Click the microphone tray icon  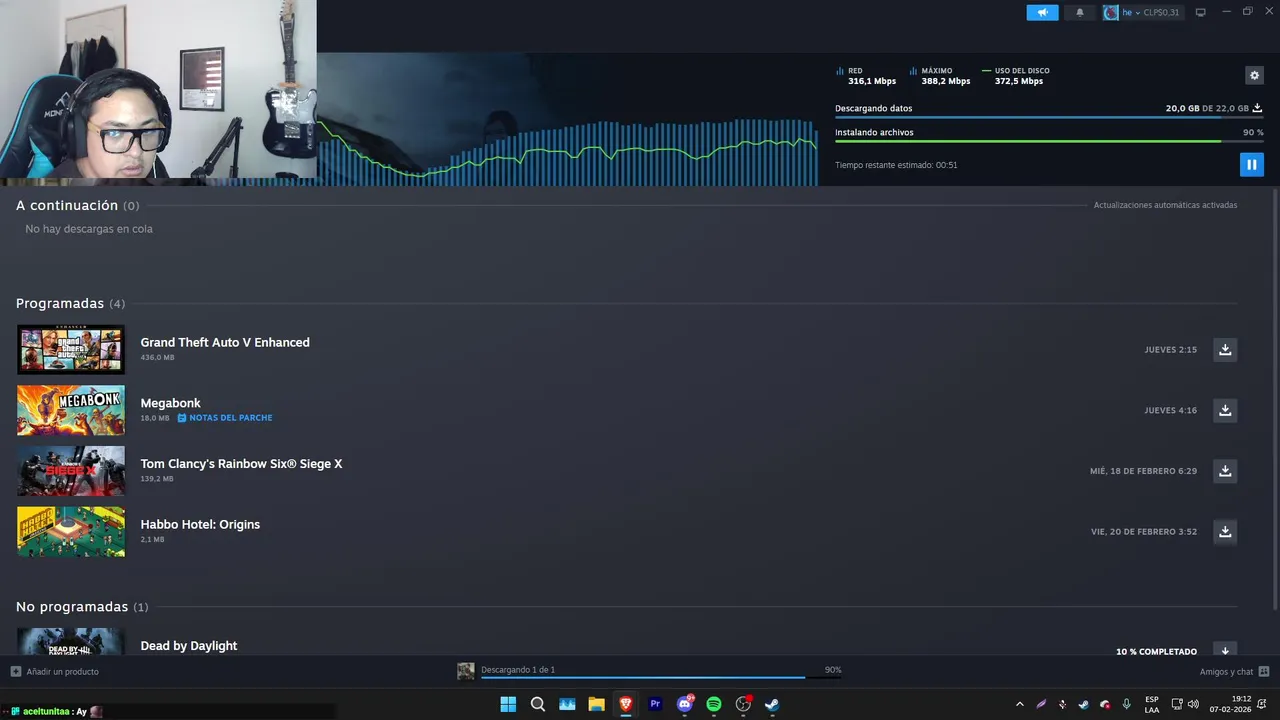point(1127,704)
